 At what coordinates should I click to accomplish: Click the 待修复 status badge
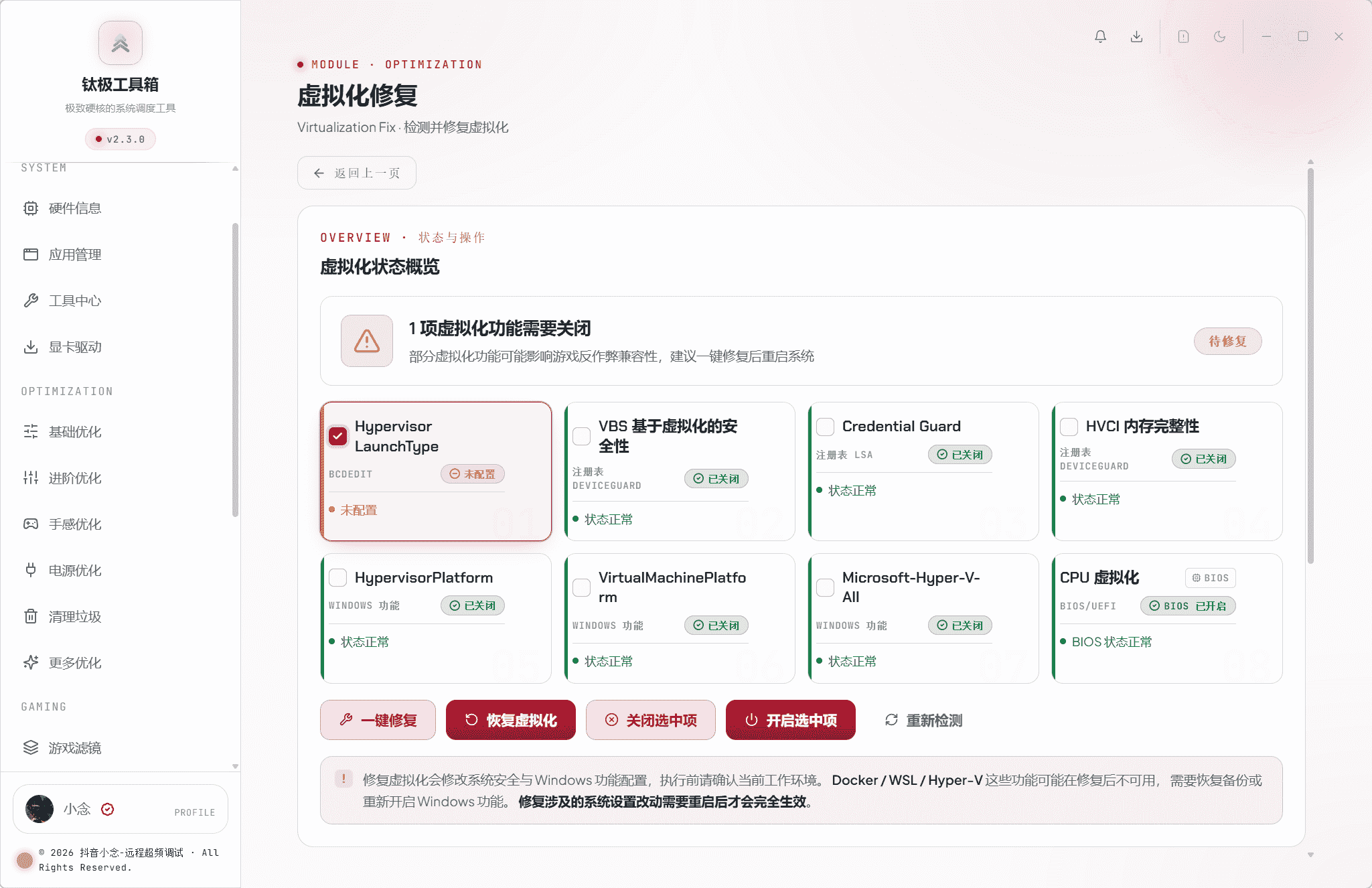pyautogui.click(x=1228, y=342)
